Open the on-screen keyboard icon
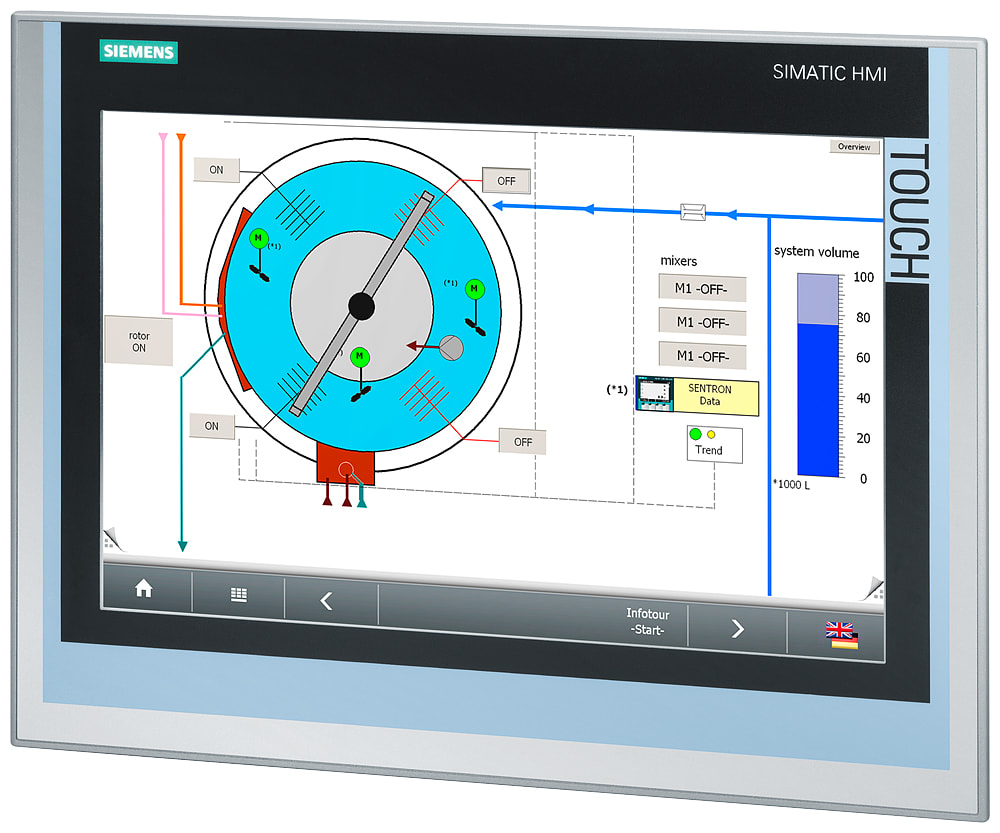 click(x=238, y=592)
